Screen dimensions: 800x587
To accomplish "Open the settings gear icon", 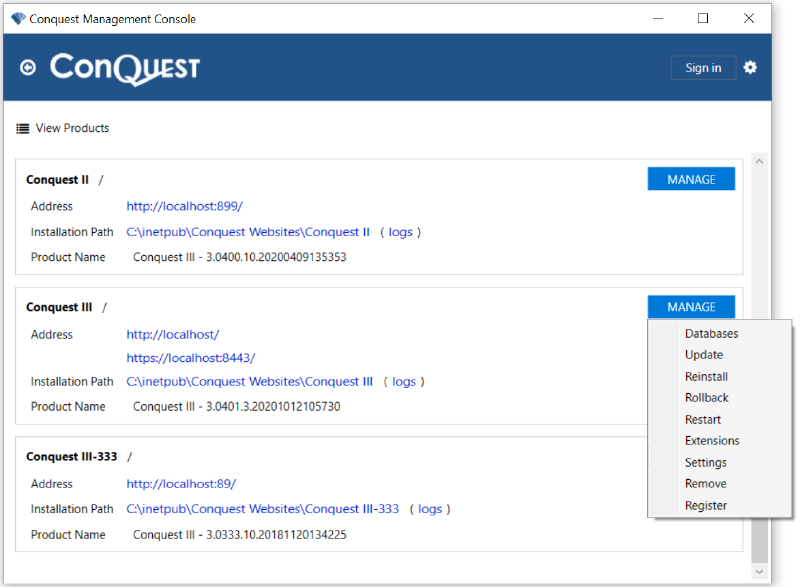I will 749,67.
